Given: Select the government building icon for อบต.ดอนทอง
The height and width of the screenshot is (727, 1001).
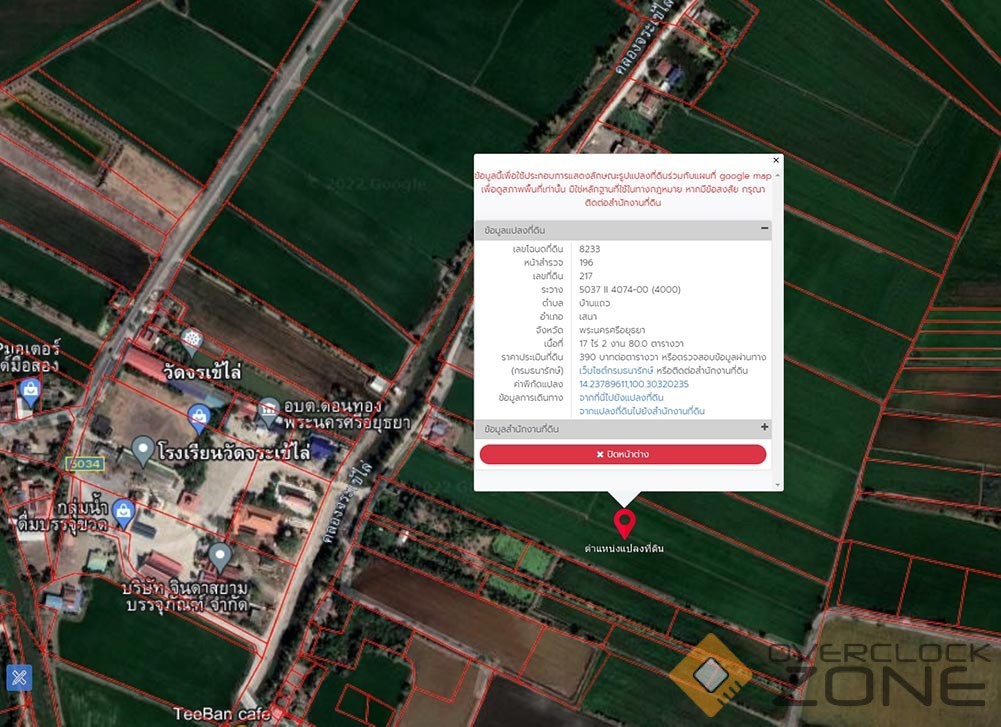Looking at the screenshot, I should 268,409.
